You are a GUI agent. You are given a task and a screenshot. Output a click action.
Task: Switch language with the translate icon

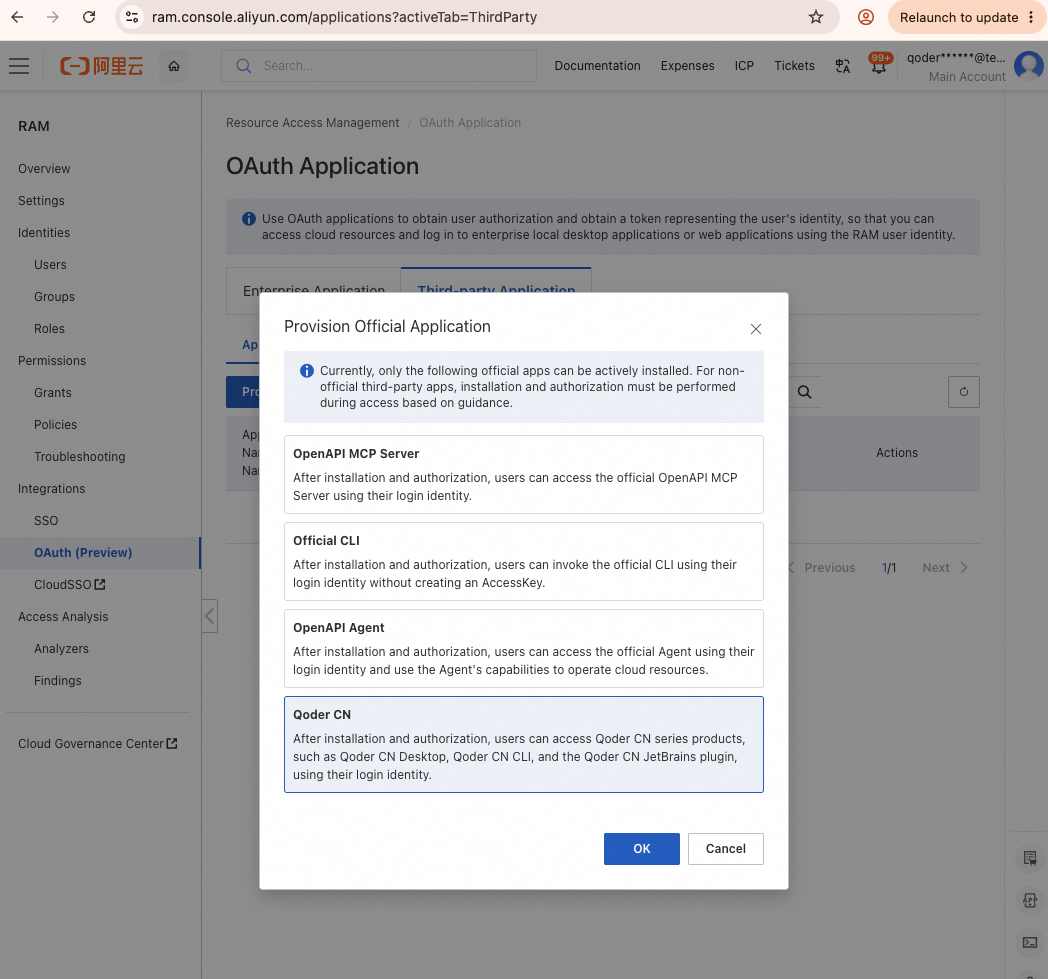843,65
